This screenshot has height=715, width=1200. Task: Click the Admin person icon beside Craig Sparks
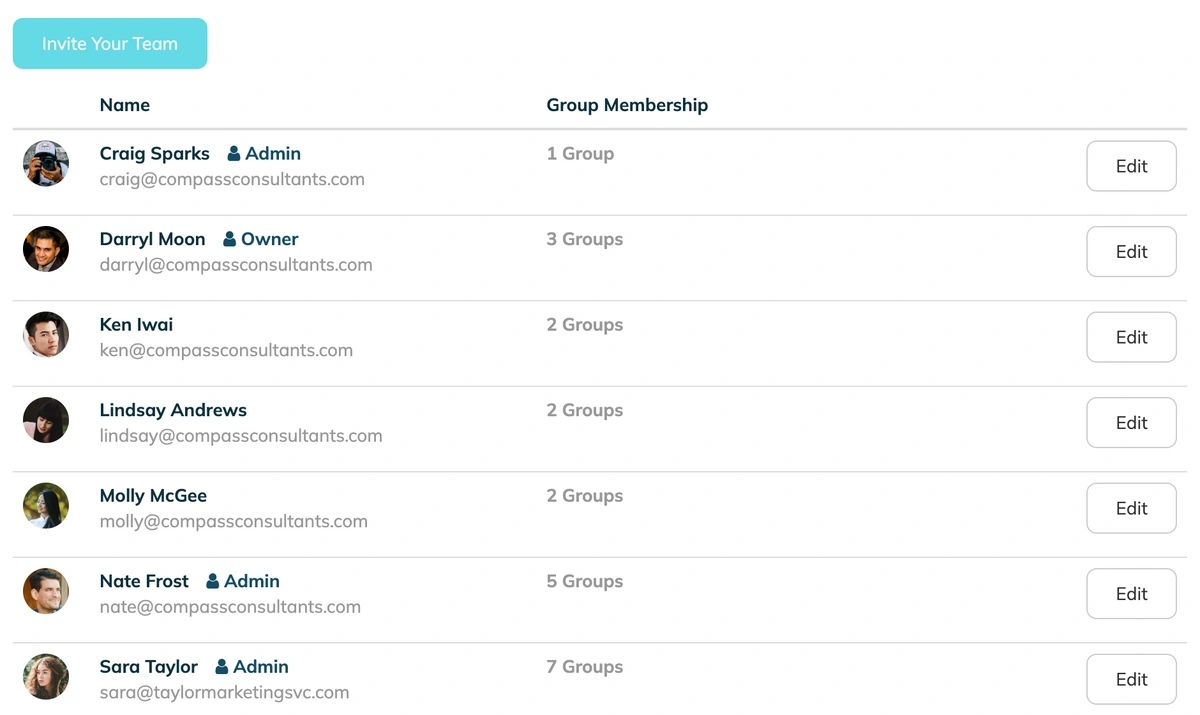tap(234, 154)
